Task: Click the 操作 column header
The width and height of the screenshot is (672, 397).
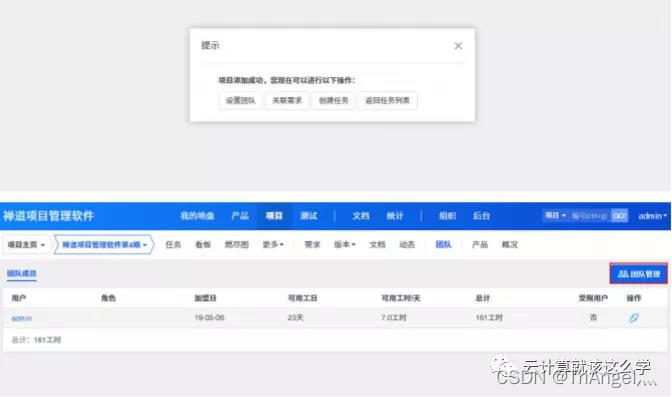Action: pyautogui.click(x=634, y=298)
